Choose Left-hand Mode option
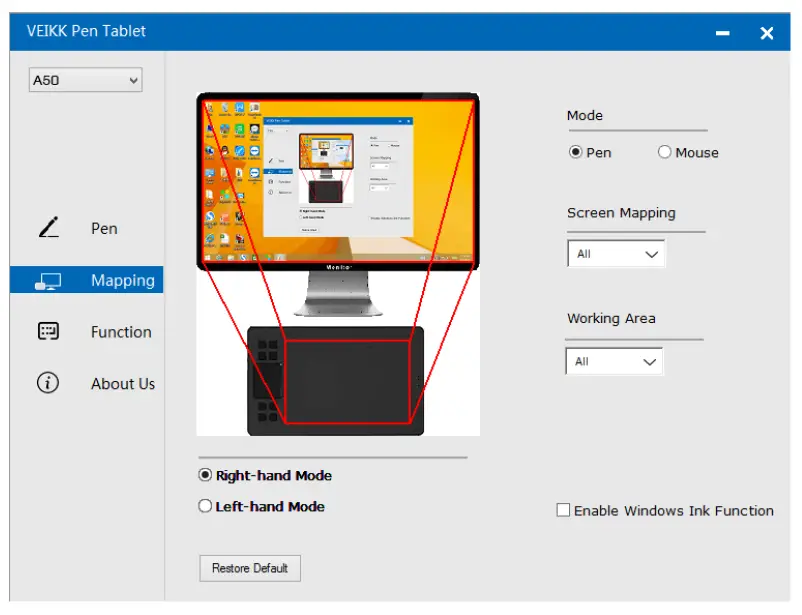The height and width of the screenshot is (615, 802). coord(206,507)
